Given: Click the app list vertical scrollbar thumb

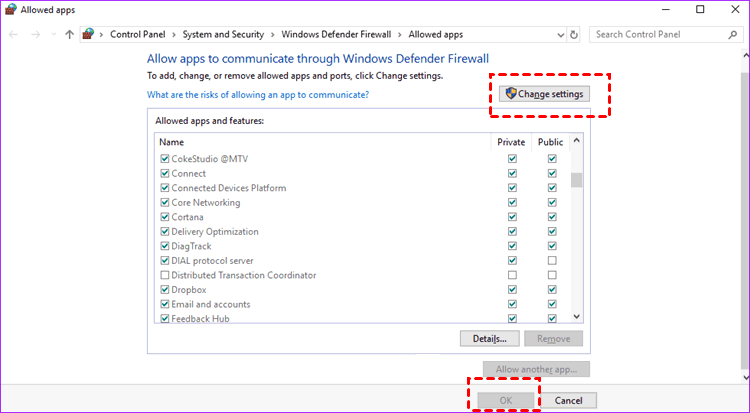Looking at the screenshot, I should pyautogui.click(x=576, y=180).
